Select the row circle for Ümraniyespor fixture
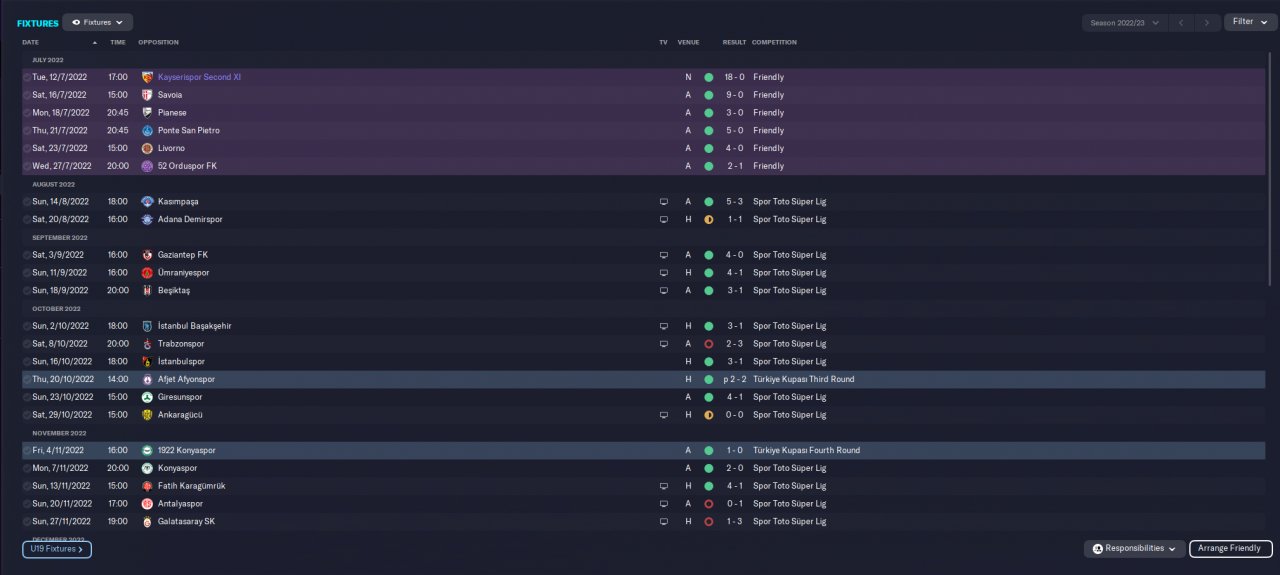The width and height of the screenshot is (1280, 575). click(x=27, y=273)
